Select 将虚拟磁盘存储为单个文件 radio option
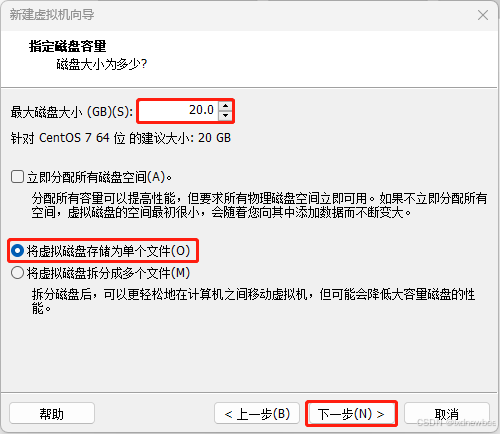This screenshot has height=434, width=500. point(17,251)
